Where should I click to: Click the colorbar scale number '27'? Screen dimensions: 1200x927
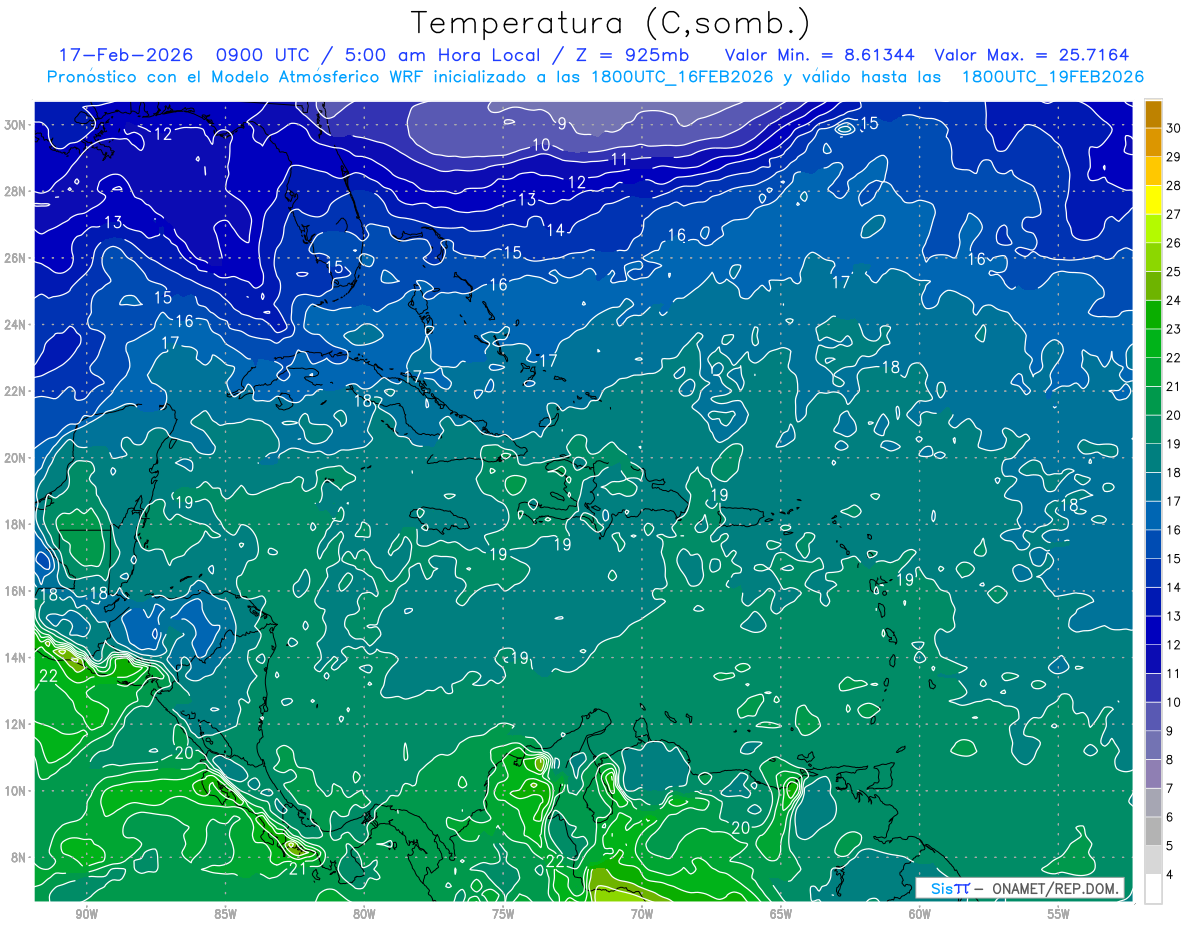point(1174,214)
